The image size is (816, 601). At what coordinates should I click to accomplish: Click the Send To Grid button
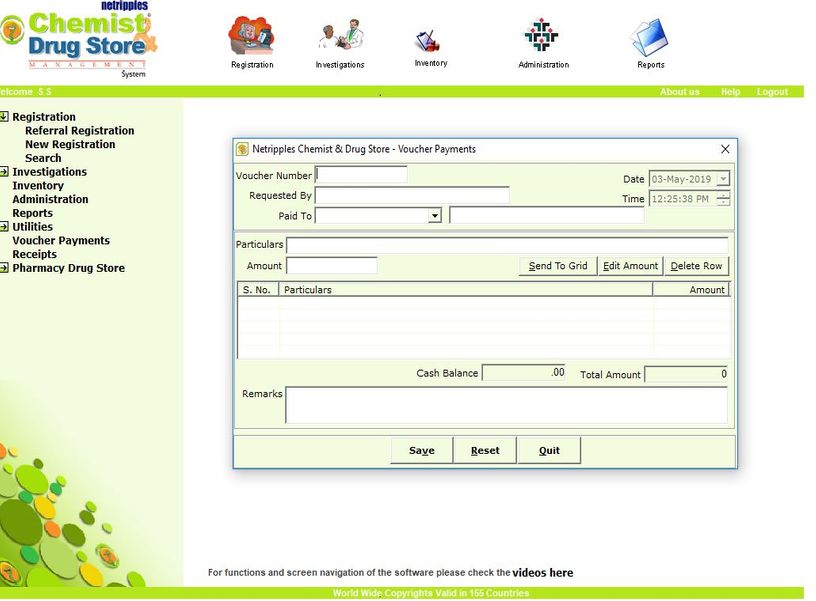(558, 266)
